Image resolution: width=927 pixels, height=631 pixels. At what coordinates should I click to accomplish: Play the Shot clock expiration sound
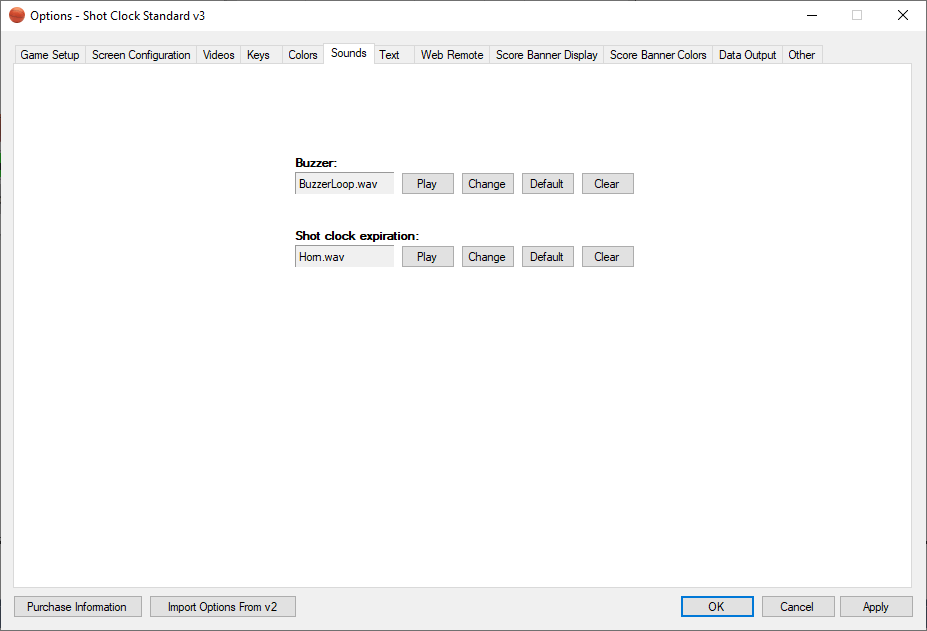(x=427, y=257)
